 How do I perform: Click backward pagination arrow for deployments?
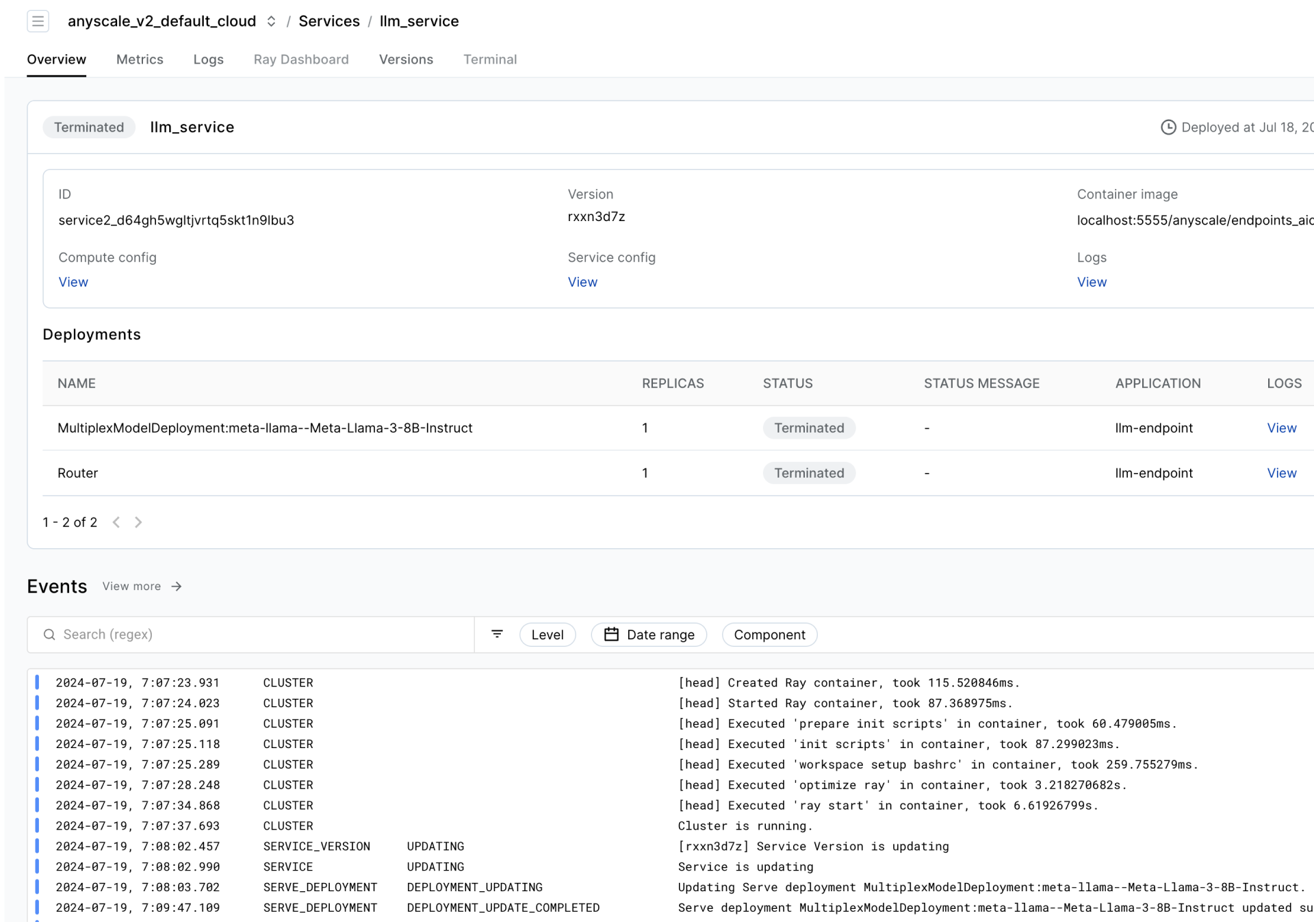(x=116, y=522)
